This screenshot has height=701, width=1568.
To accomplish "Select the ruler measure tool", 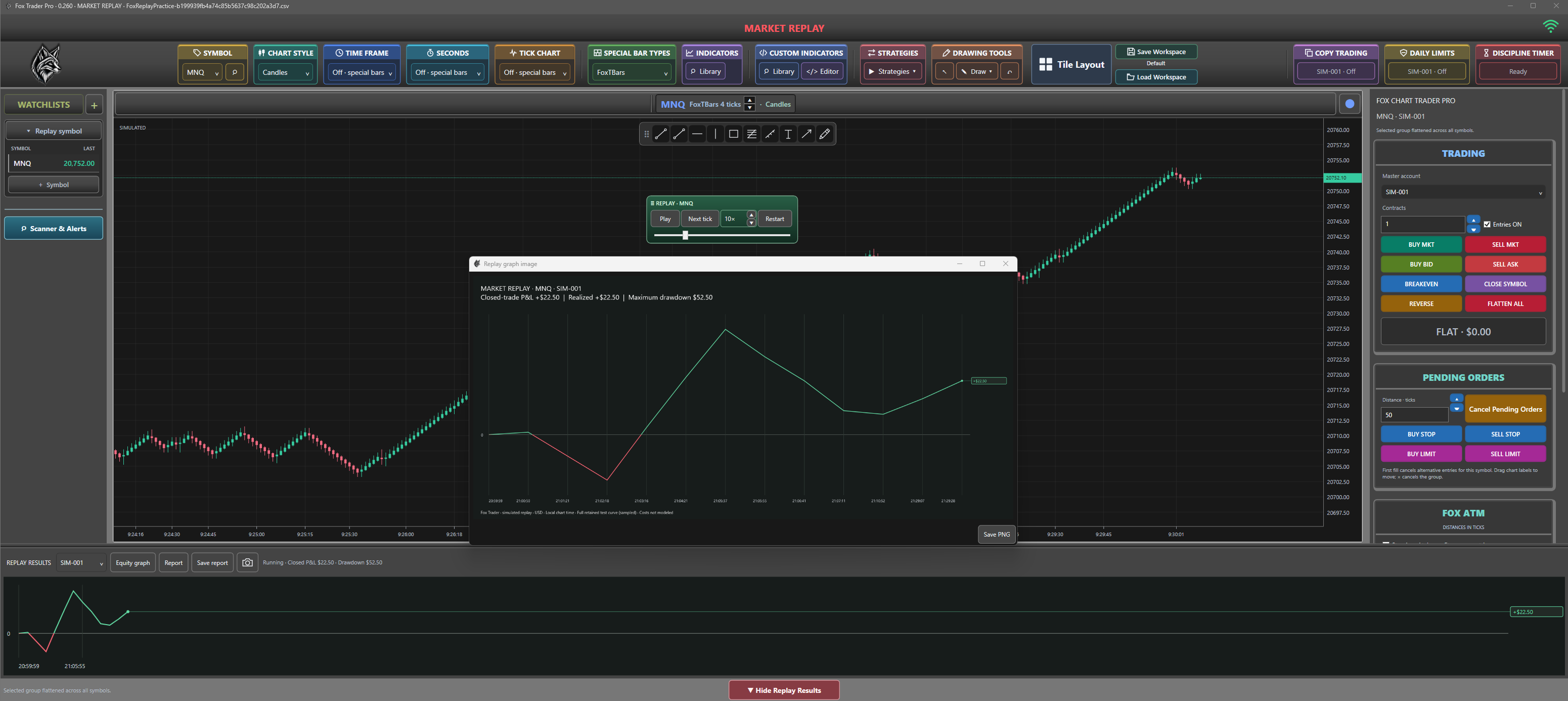I will (x=770, y=134).
